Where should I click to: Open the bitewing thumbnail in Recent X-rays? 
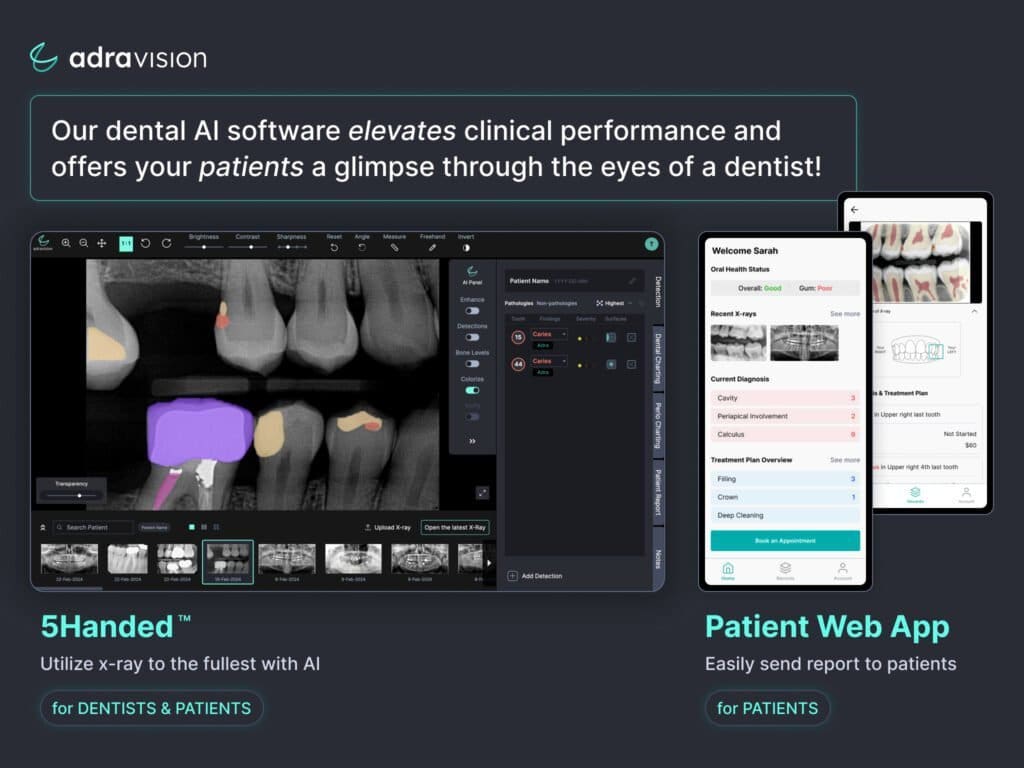coord(739,342)
